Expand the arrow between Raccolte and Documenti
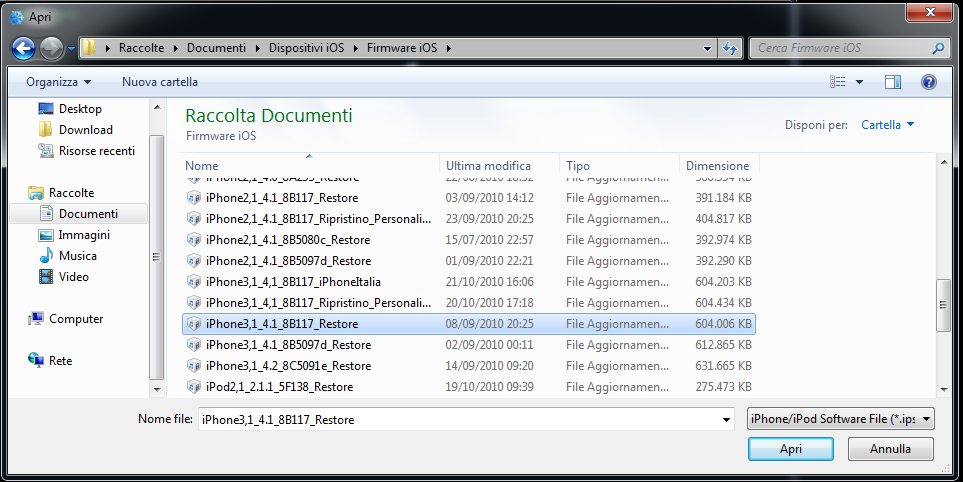963x482 pixels. pos(175,48)
